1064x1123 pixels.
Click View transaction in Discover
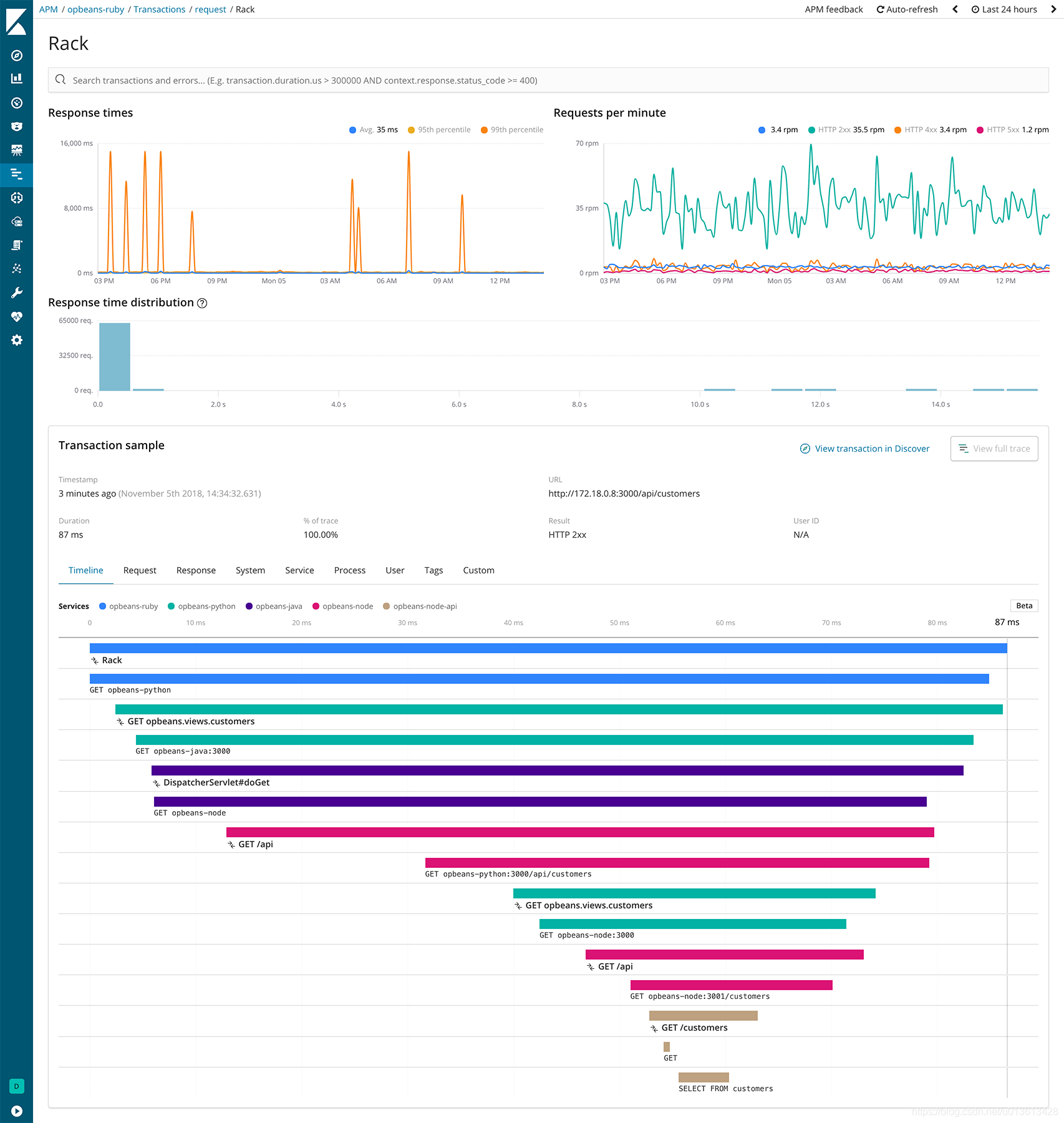coord(871,448)
